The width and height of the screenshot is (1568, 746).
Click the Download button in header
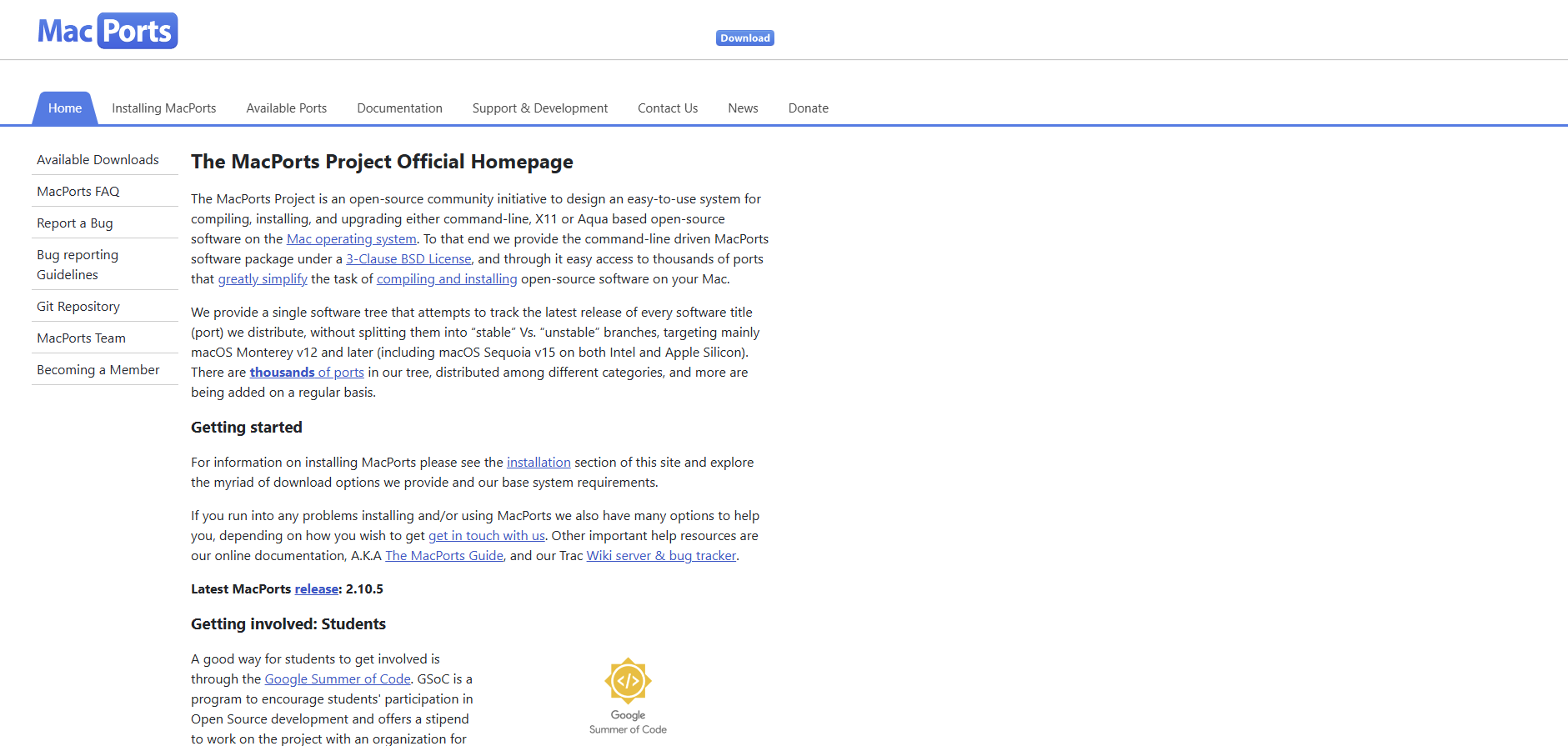pyautogui.click(x=745, y=38)
